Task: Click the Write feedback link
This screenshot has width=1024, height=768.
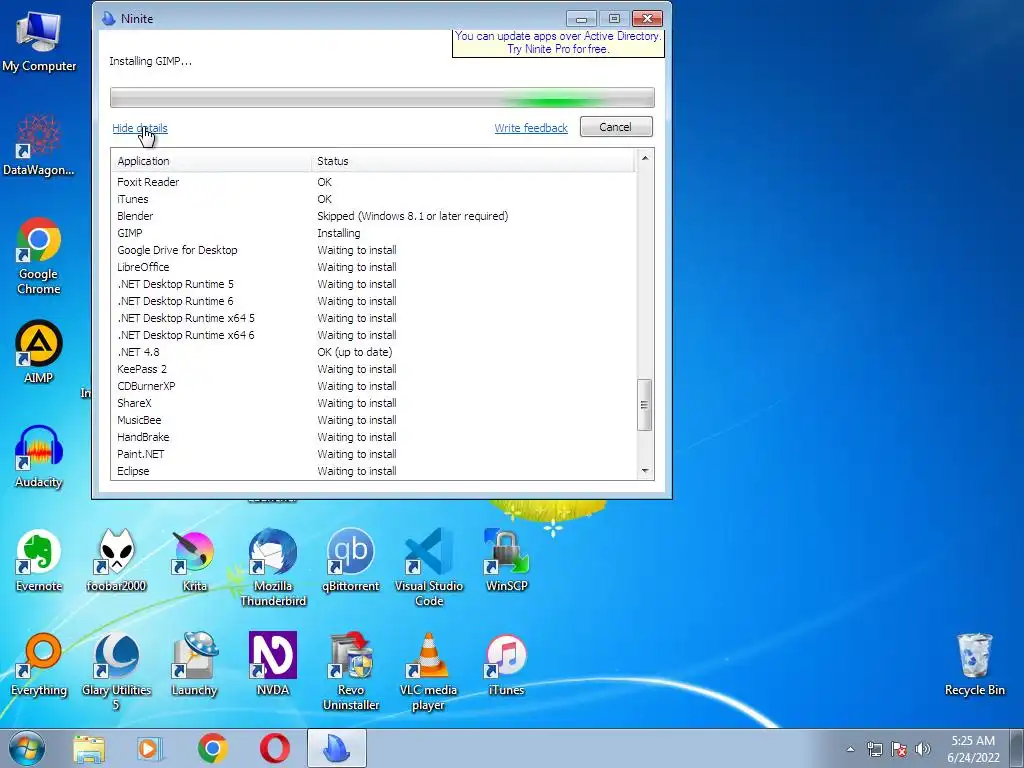Action: (531, 128)
